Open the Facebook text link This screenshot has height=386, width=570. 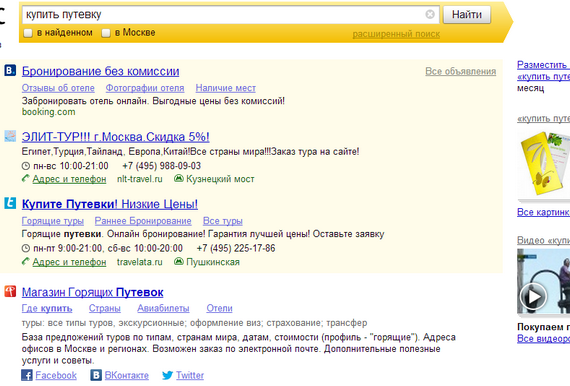click(56, 375)
